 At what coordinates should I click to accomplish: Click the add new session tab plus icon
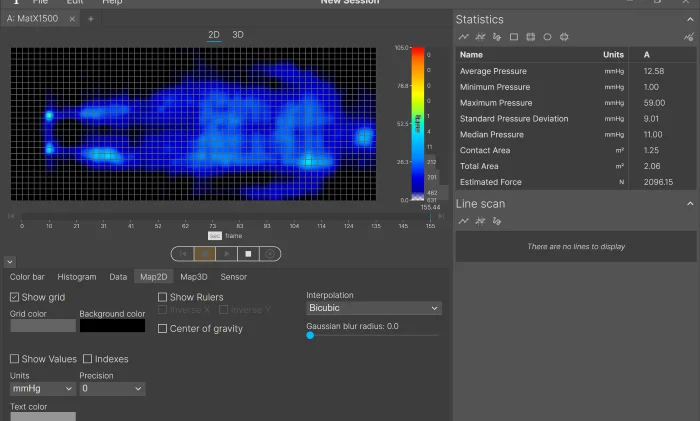(x=91, y=19)
